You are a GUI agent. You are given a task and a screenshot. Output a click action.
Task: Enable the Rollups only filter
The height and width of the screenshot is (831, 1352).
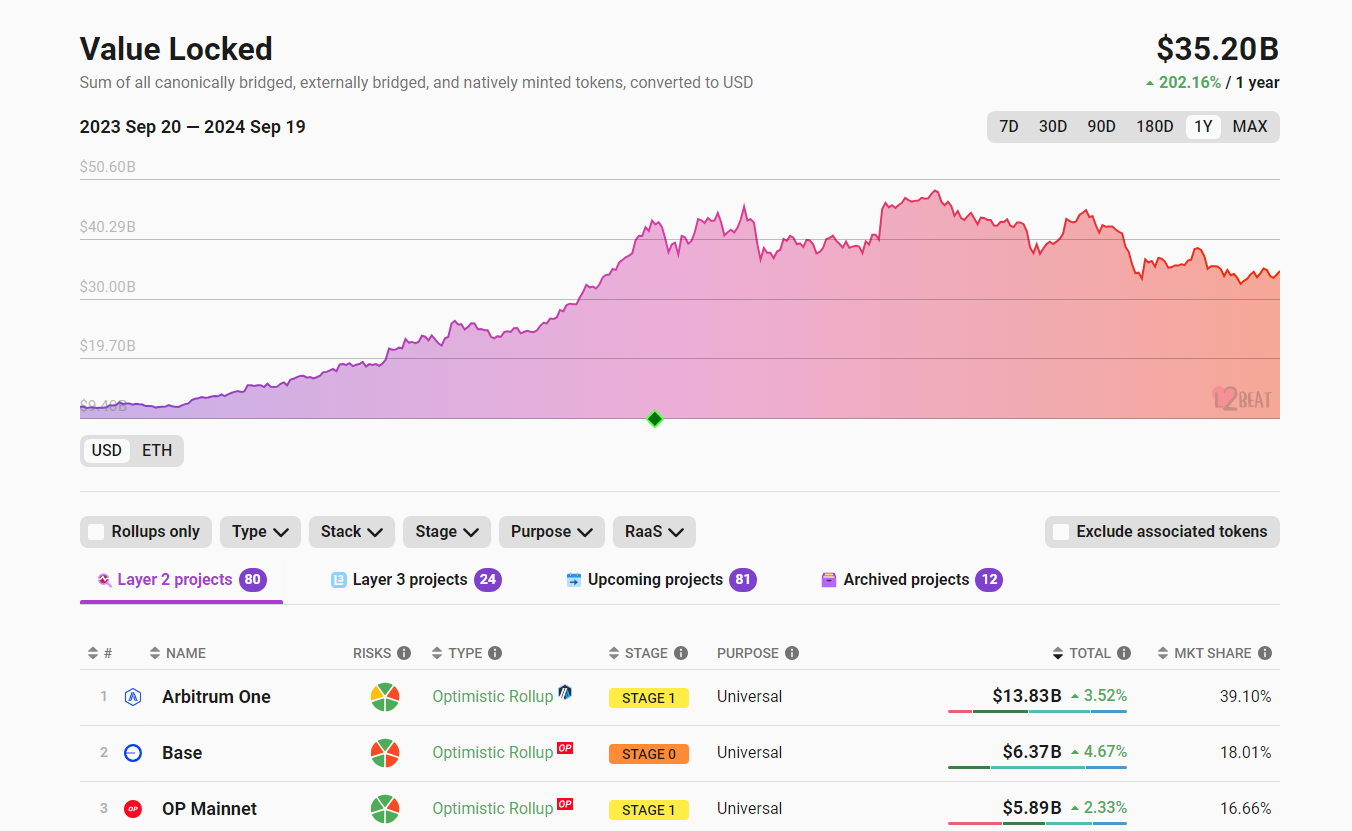click(x=96, y=532)
